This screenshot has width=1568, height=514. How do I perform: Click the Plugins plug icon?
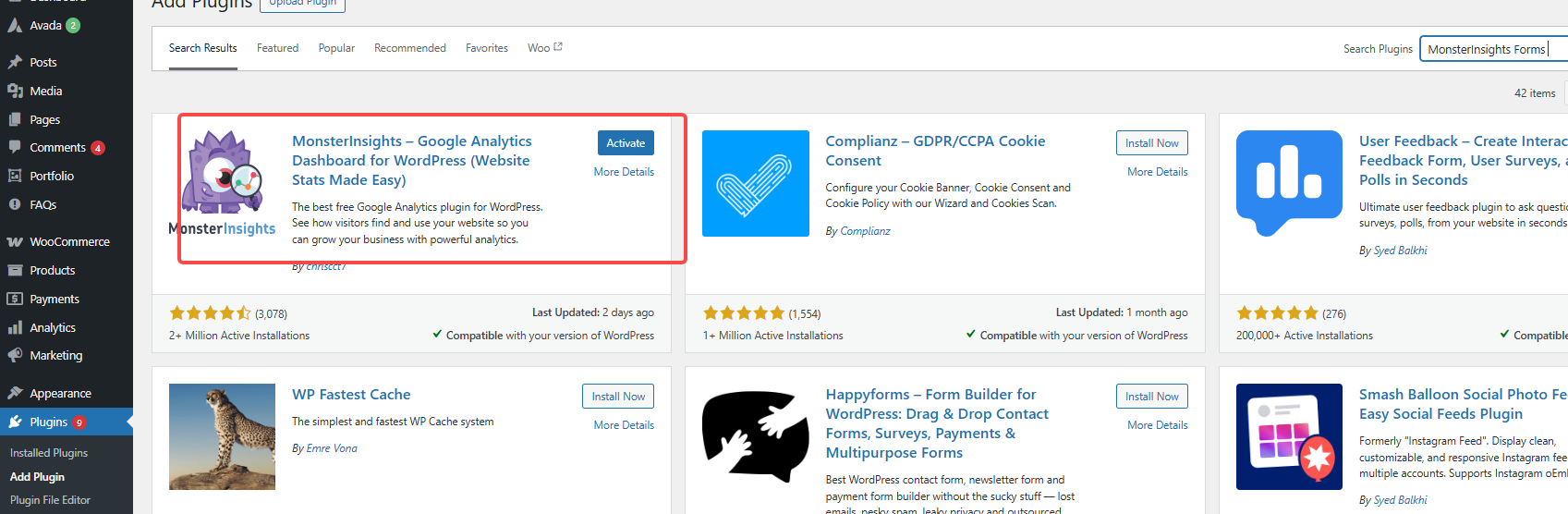point(15,422)
